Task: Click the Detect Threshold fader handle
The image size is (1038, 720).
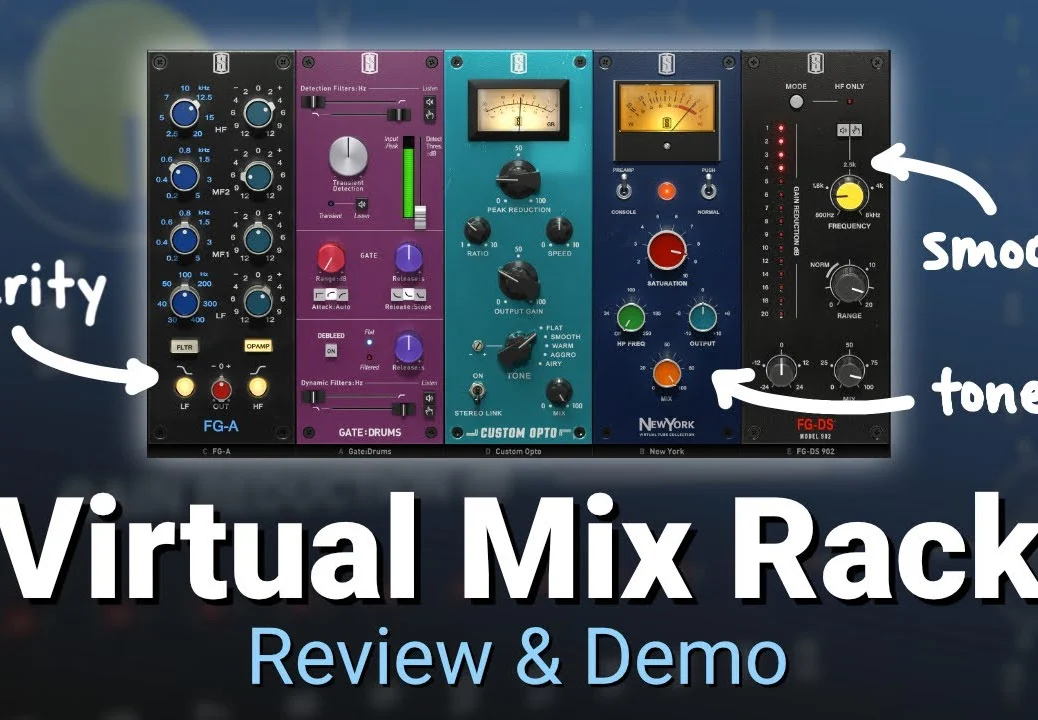Action: pyautogui.click(x=418, y=217)
